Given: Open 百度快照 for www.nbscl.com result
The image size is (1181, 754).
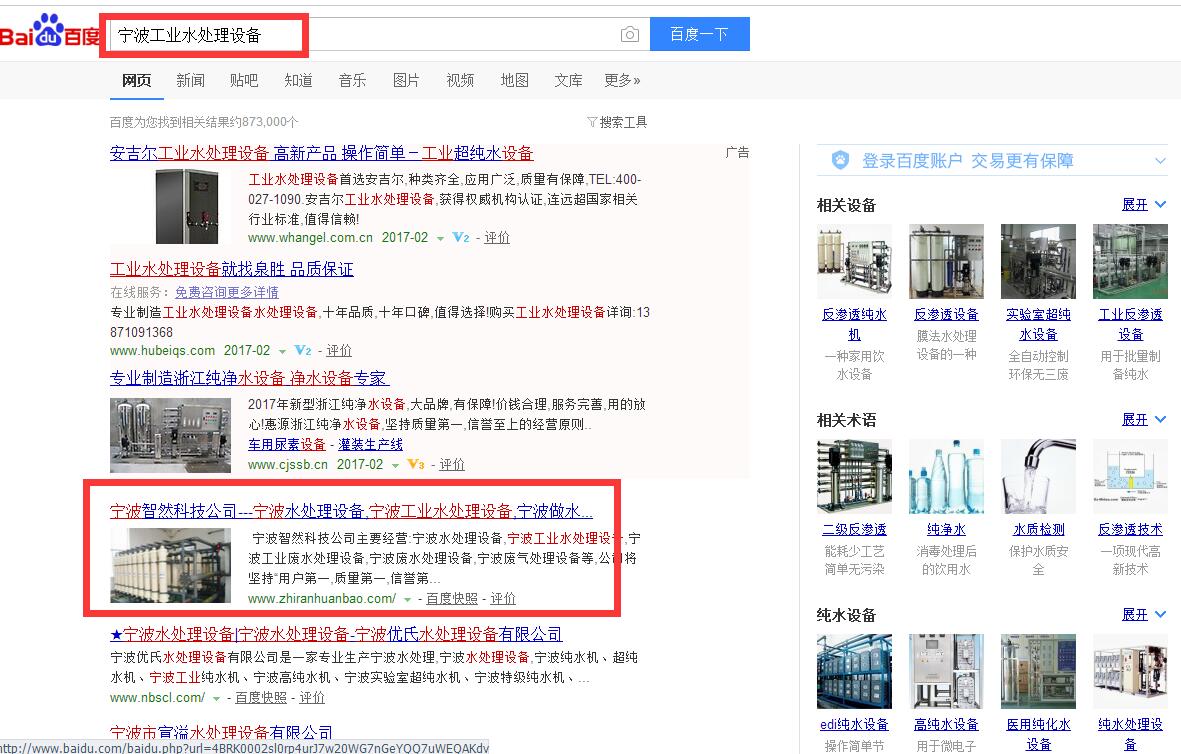Looking at the screenshot, I should (x=261, y=698).
